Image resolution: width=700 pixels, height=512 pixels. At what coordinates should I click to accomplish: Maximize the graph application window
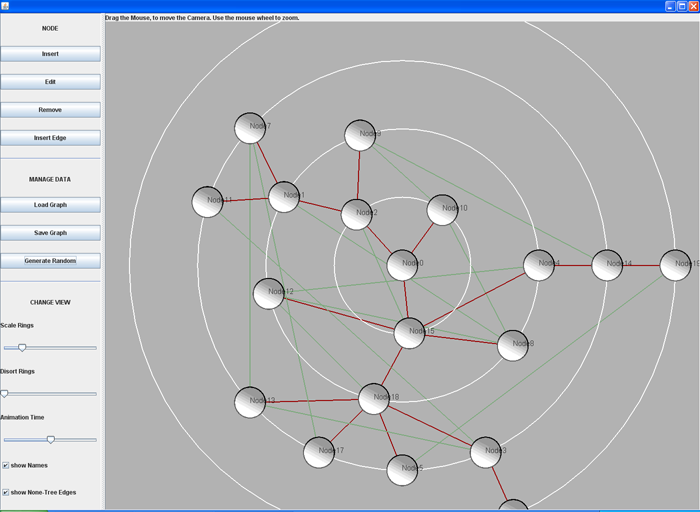pyautogui.click(x=682, y=6)
